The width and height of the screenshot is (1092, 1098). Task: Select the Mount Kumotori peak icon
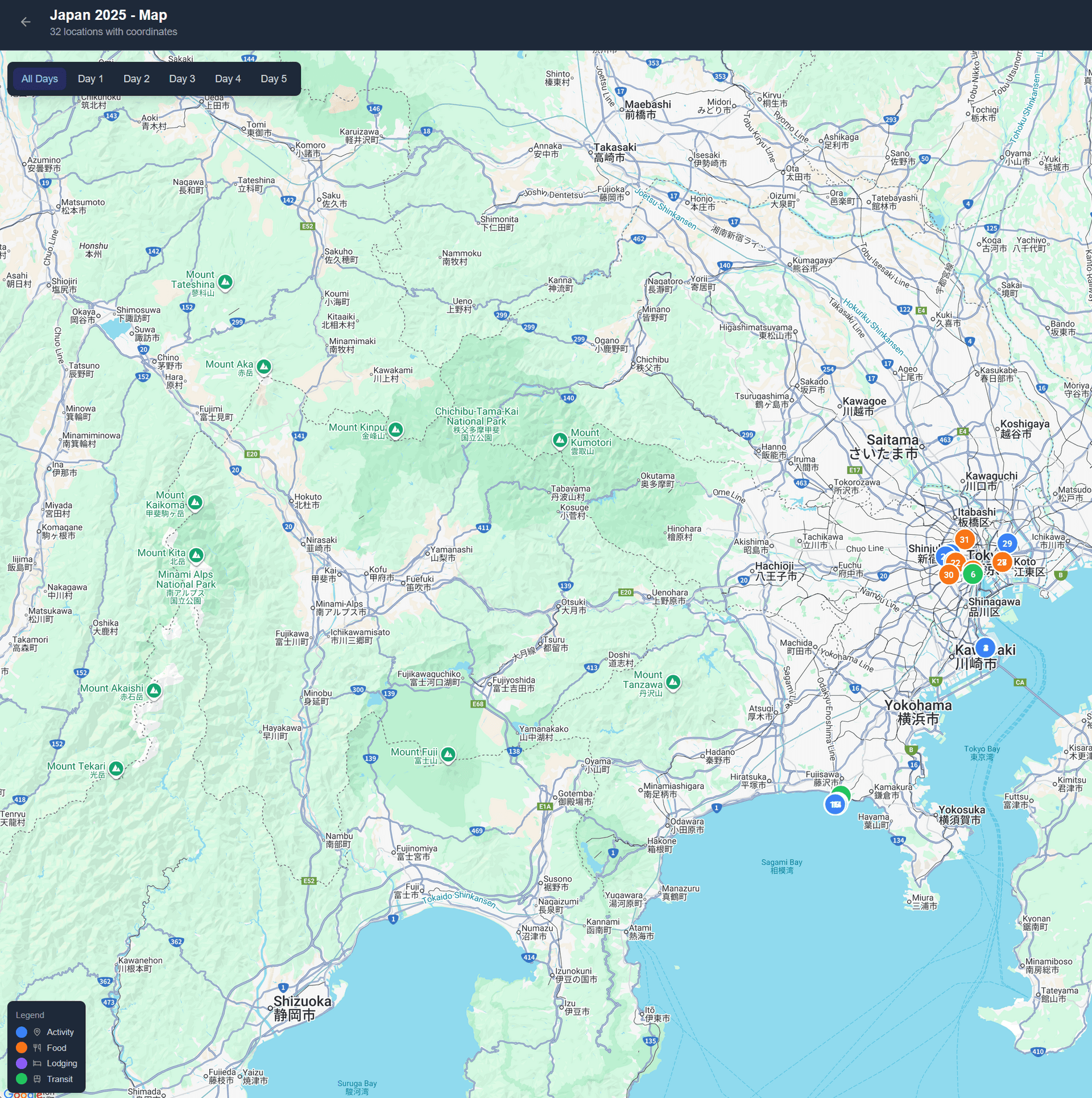[560, 441]
